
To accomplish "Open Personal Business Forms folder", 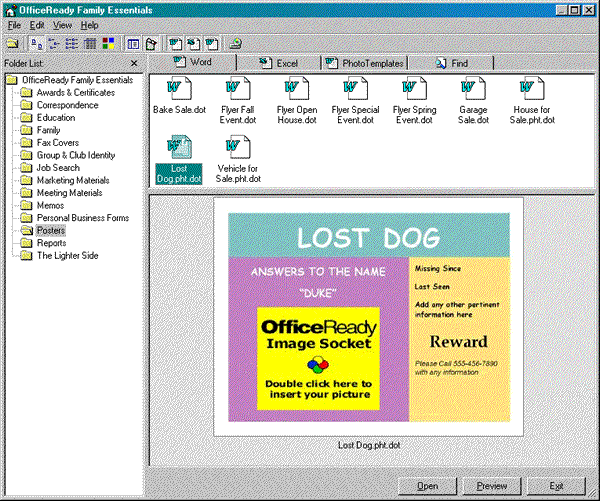I will pos(75,218).
